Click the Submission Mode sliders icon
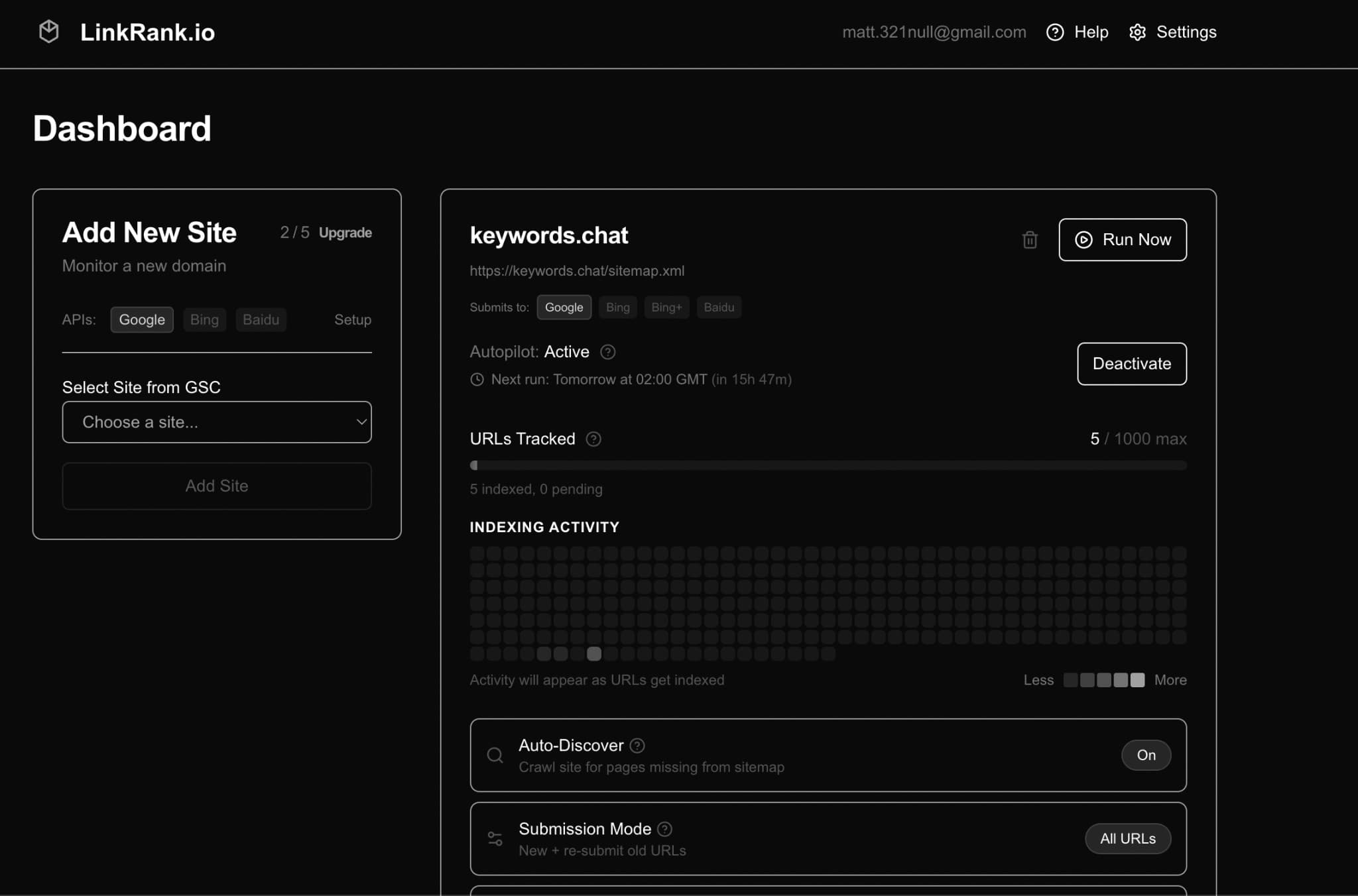The height and width of the screenshot is (896, 1358). [495, 838]
